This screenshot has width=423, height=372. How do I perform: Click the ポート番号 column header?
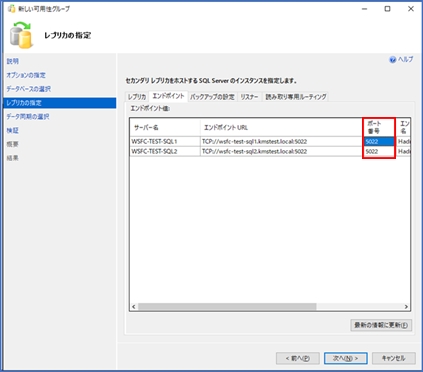coord(379,127)
